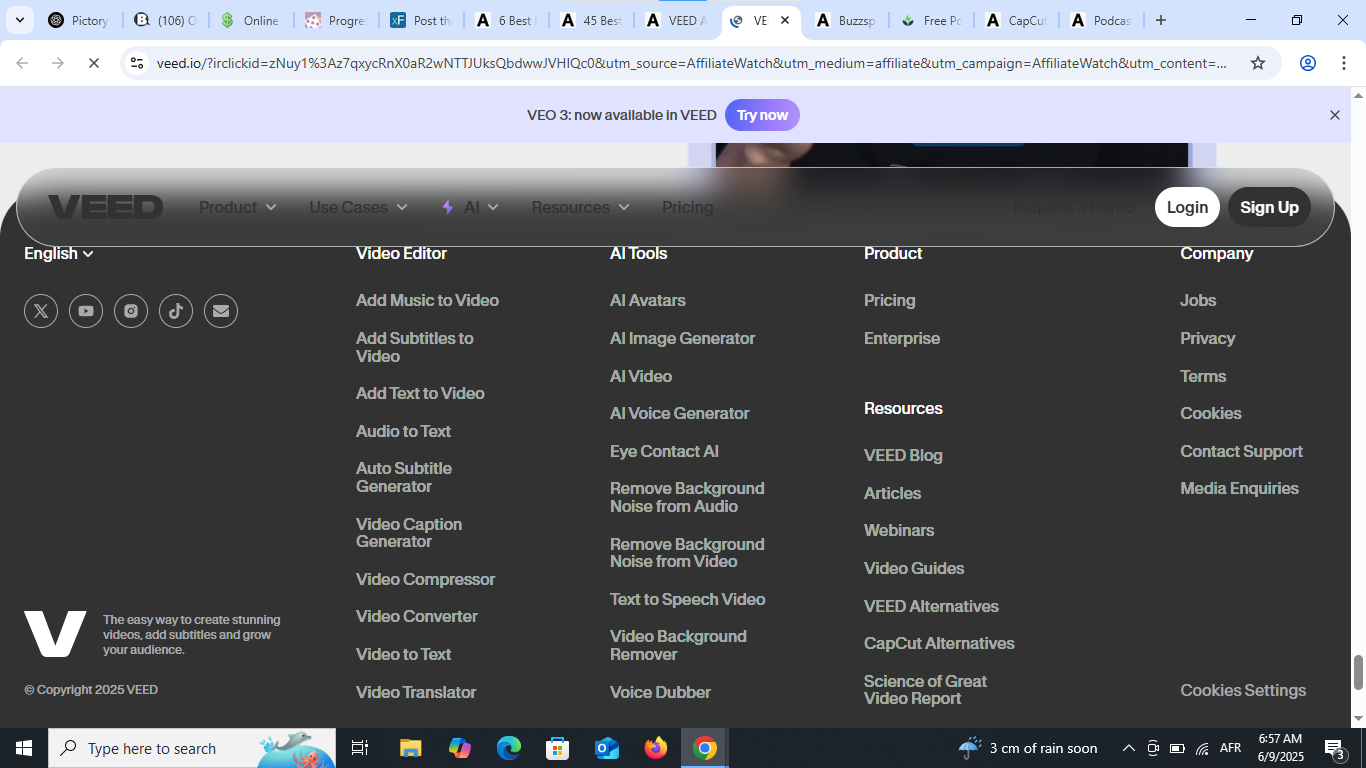Click the Login button

point(1187,207)
